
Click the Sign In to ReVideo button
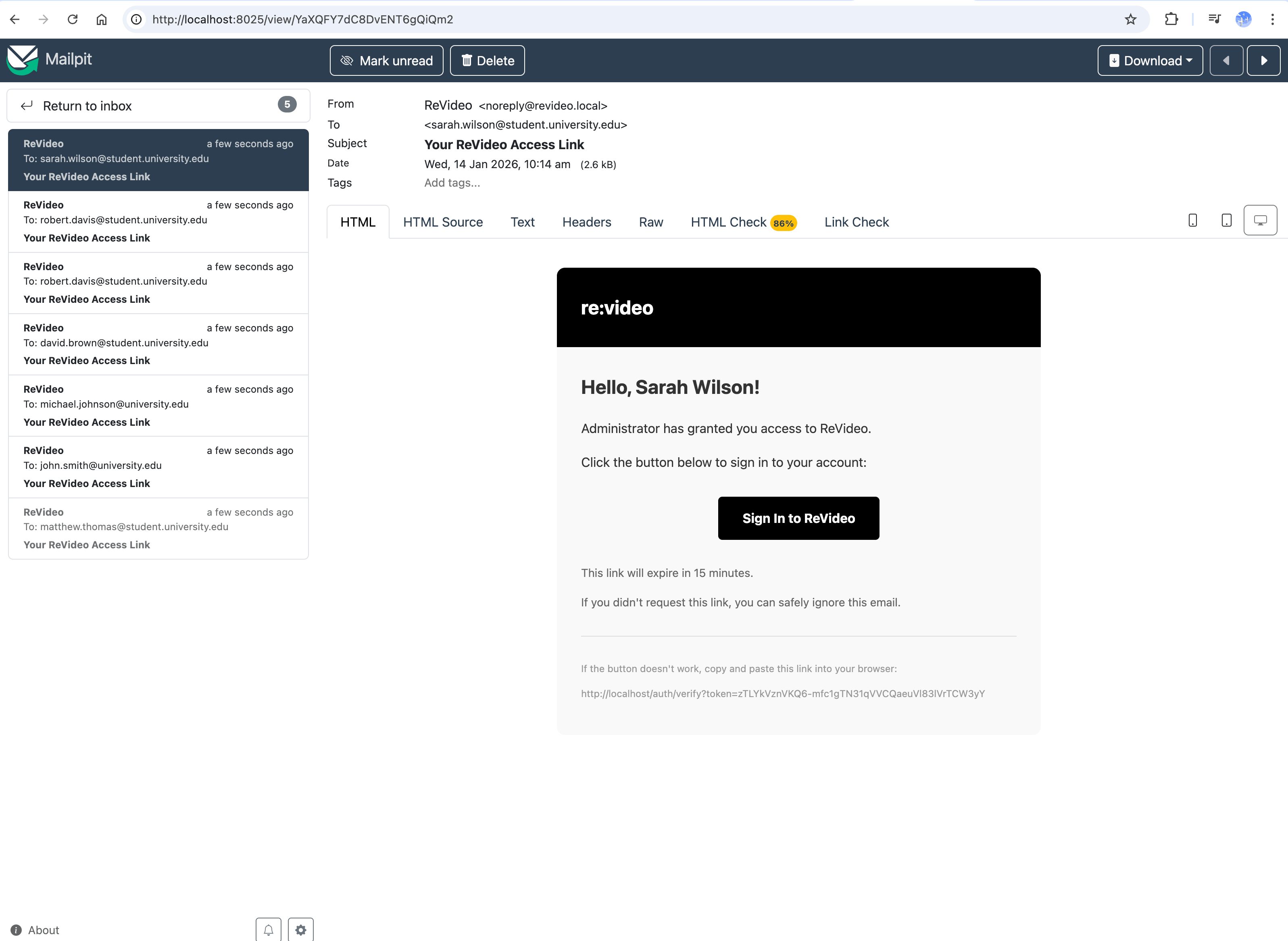798,518
